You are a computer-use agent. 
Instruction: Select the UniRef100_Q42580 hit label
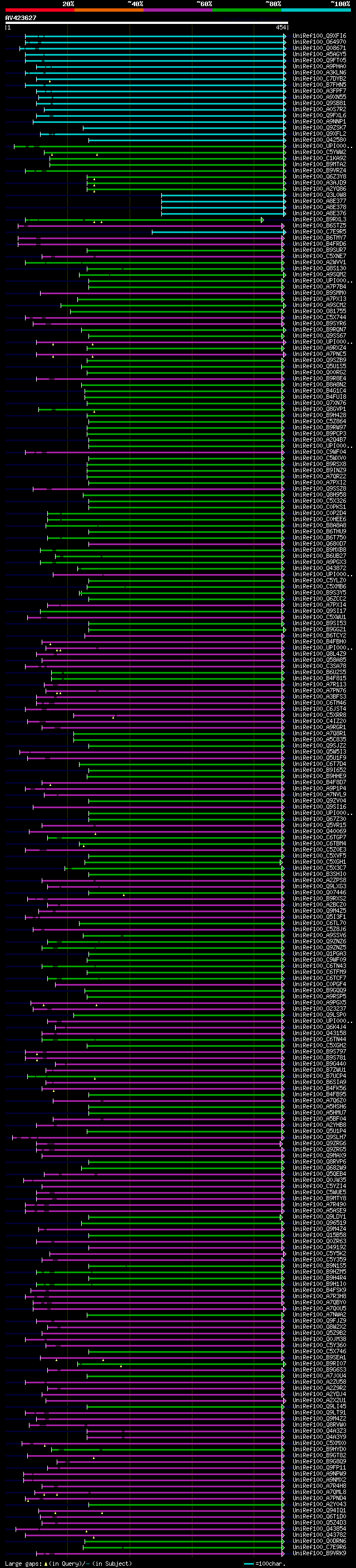pyautogui.click(x=319, y=140)
